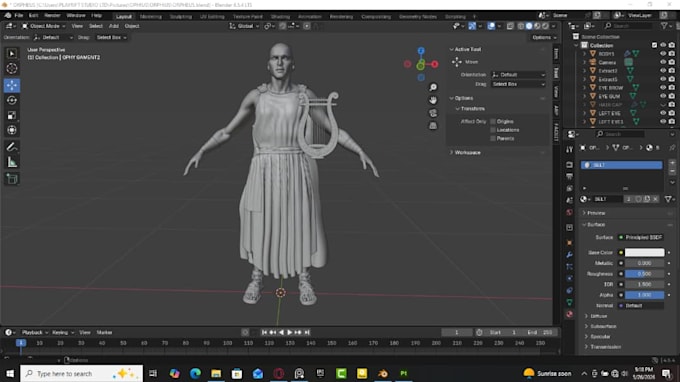Open the Object Data properties tab

click(569, 302)
